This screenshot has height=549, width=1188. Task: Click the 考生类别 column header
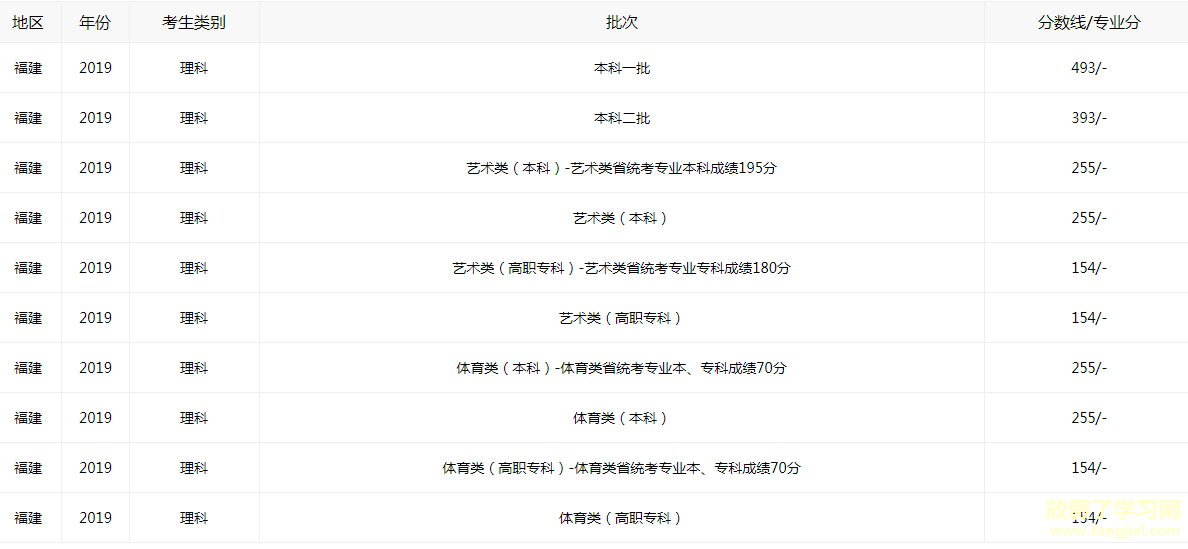[x=194, y=23]
